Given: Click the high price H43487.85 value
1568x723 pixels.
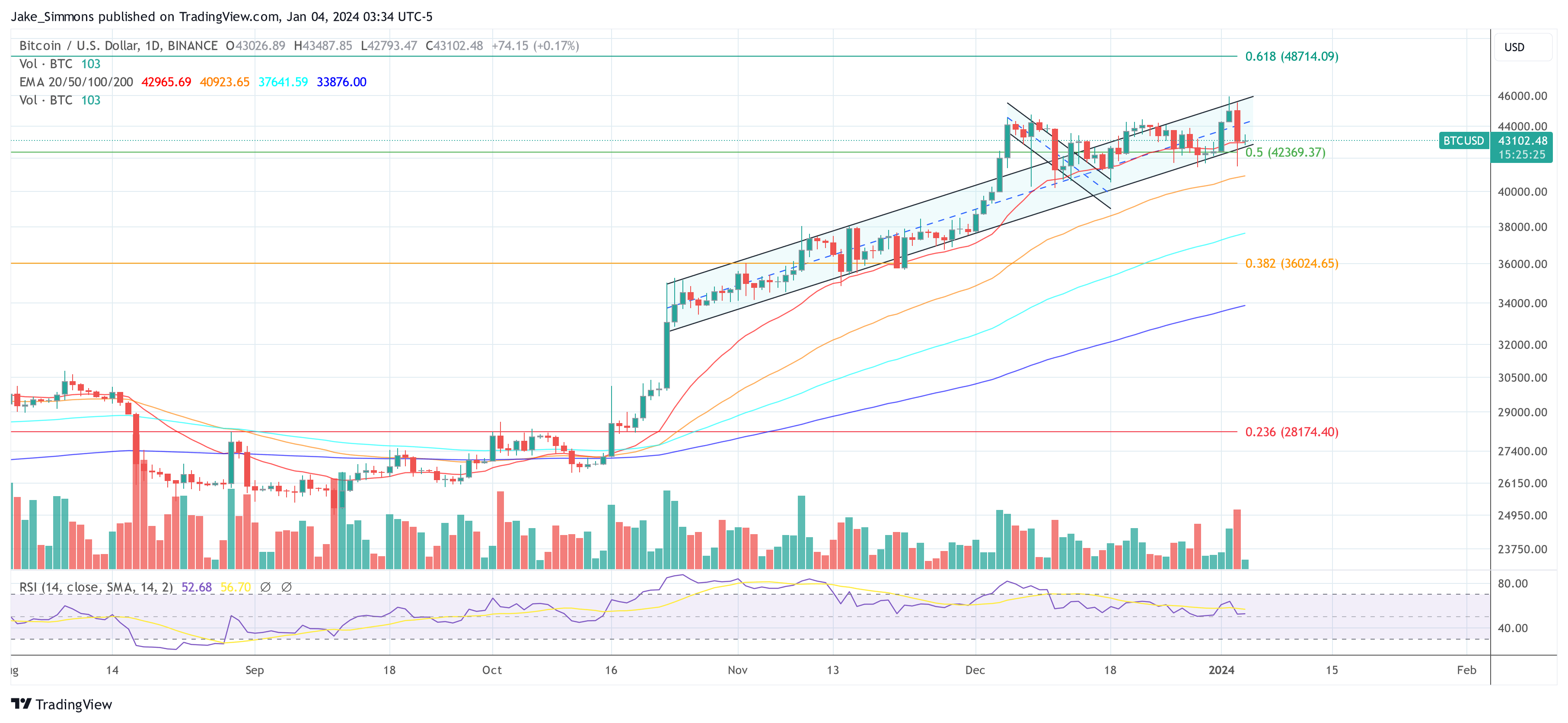Looking at the screenshot, I should coord(323,46).
